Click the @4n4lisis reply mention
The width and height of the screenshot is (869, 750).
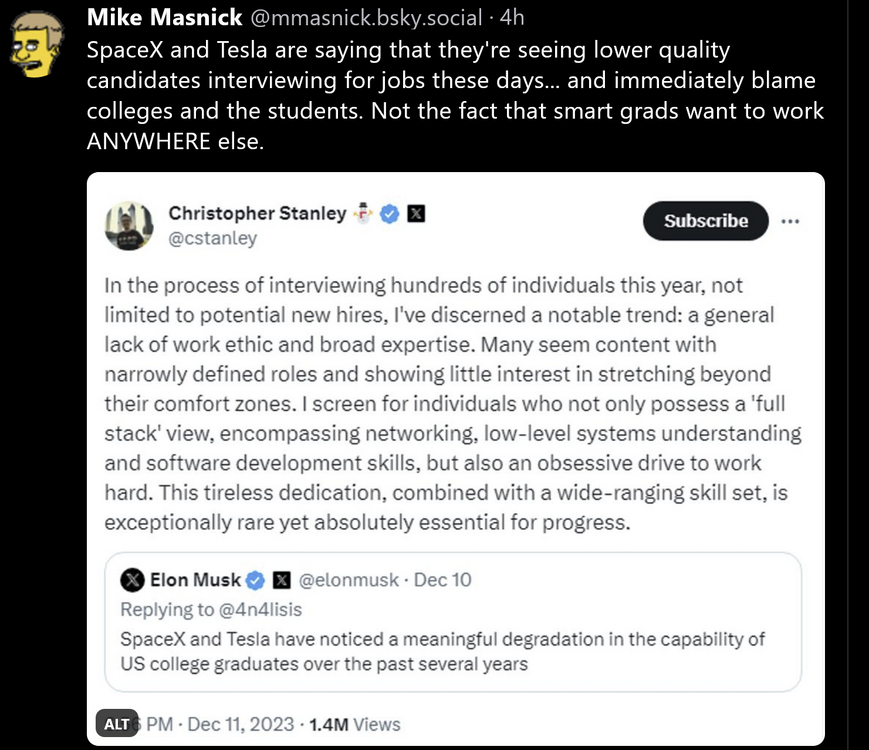(260, 609)
